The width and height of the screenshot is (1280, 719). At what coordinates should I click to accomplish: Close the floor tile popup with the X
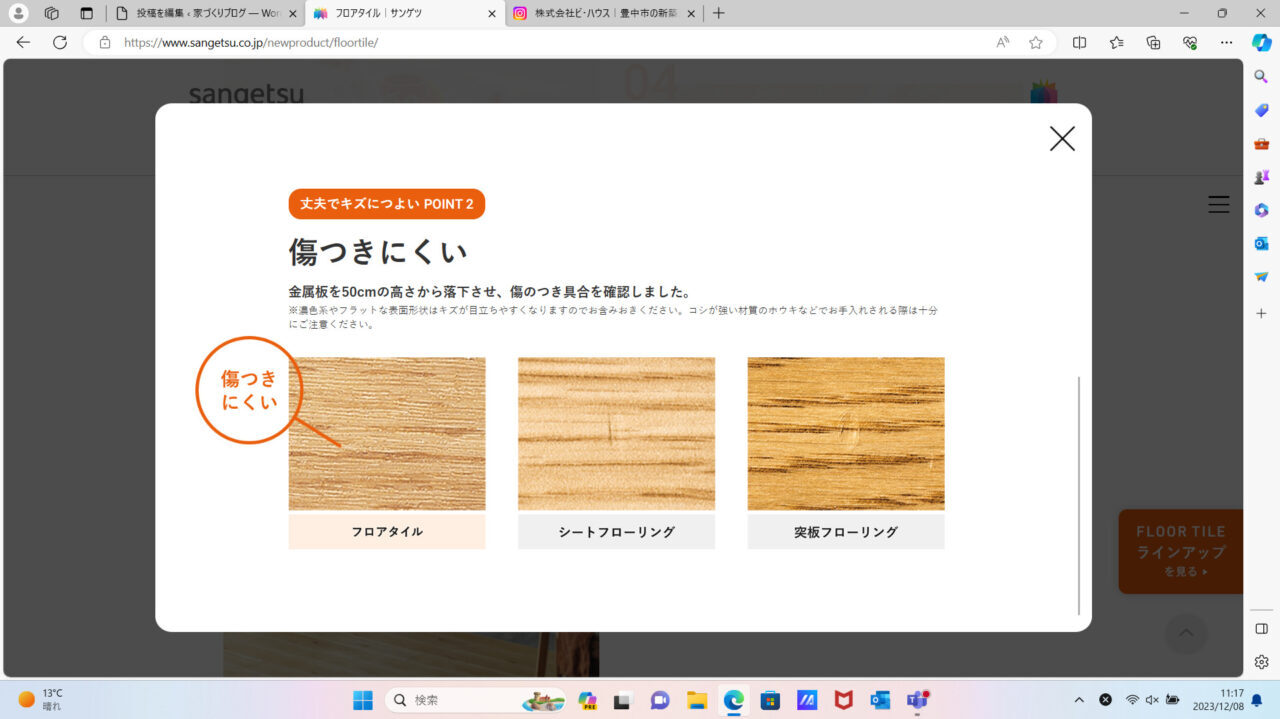coord(1062,139)
